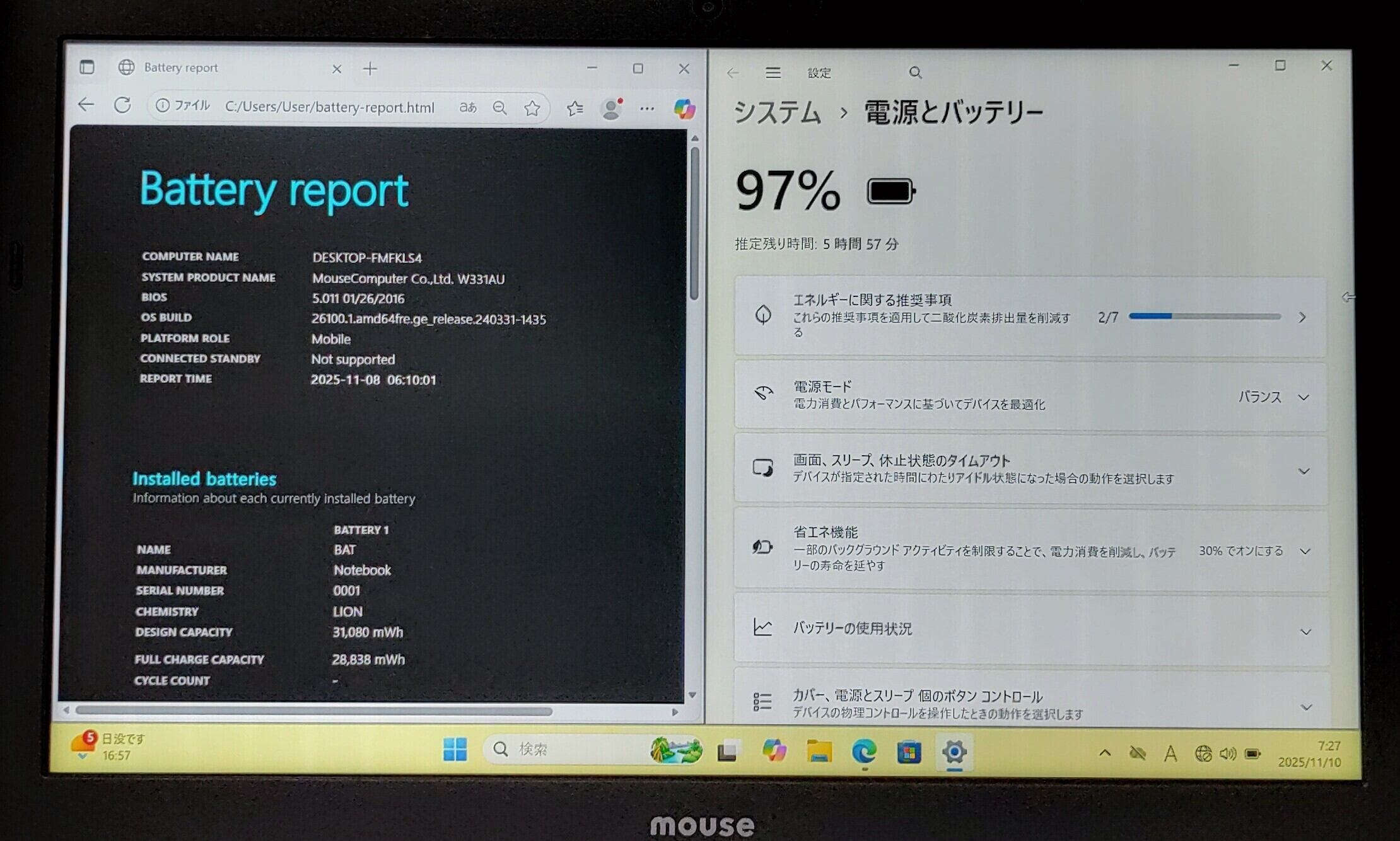Click the browser back arrow

click(x=86, y=105)
